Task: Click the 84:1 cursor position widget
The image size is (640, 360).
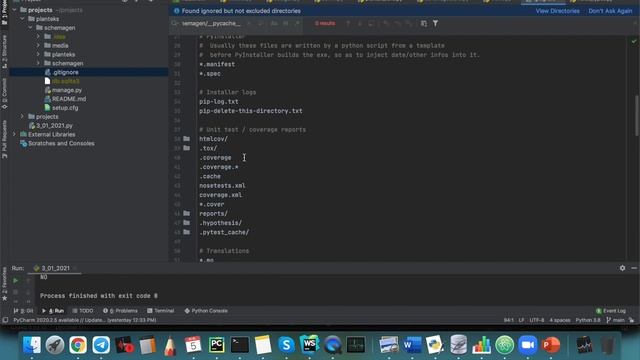Action: click(509, 320)
